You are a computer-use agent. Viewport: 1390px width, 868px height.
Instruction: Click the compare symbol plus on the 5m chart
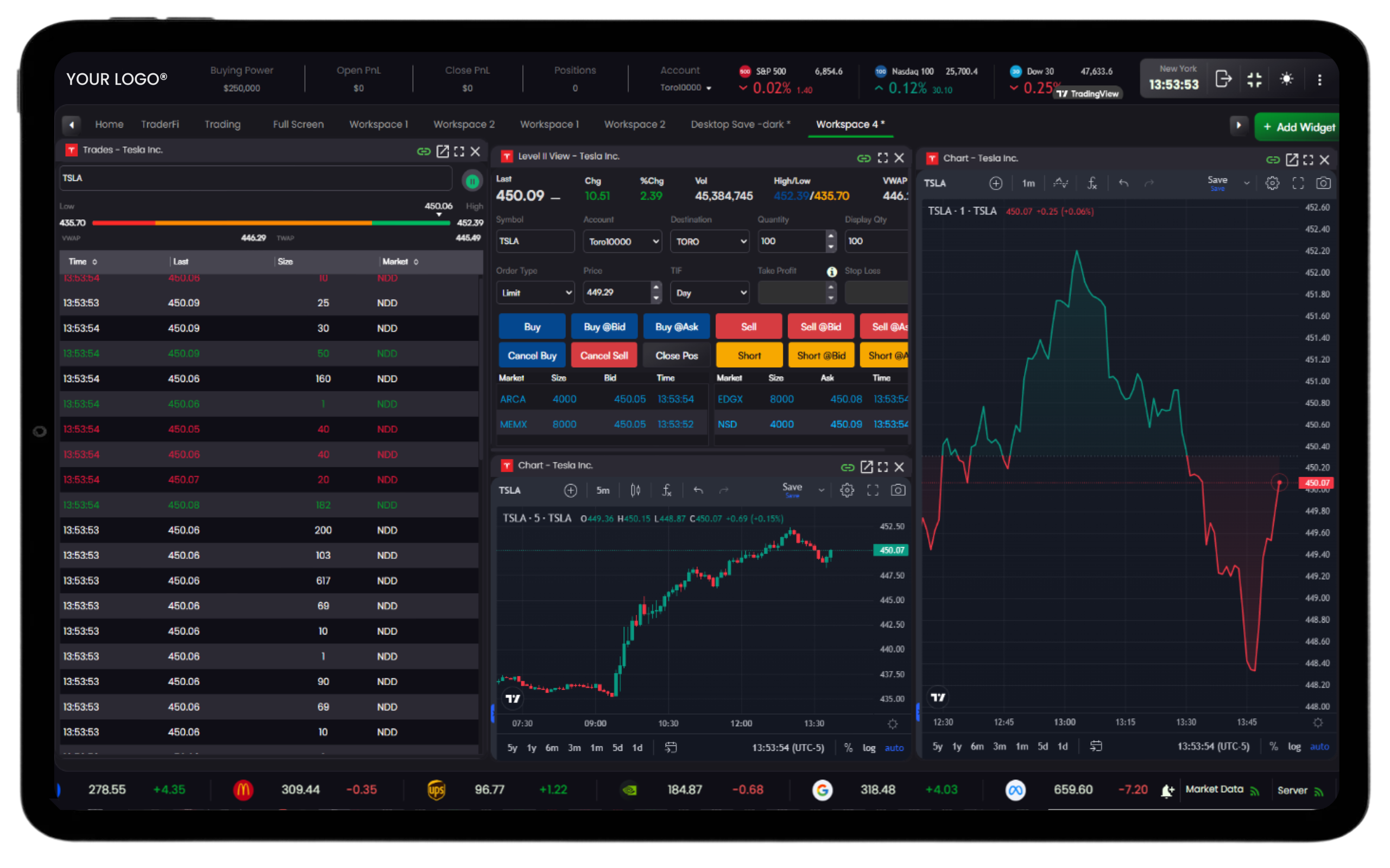pos(570,490)
